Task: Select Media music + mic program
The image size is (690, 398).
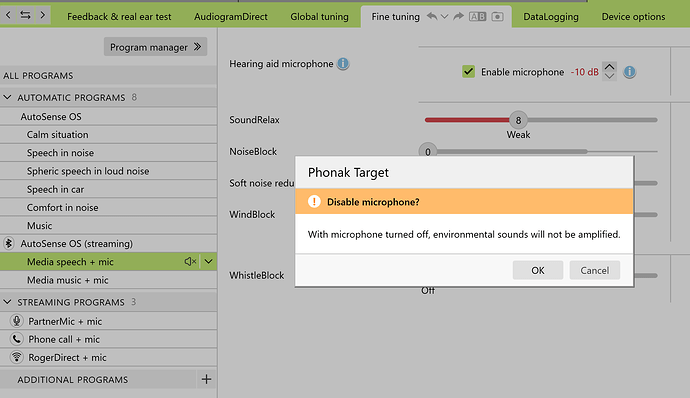Action: 108,280
